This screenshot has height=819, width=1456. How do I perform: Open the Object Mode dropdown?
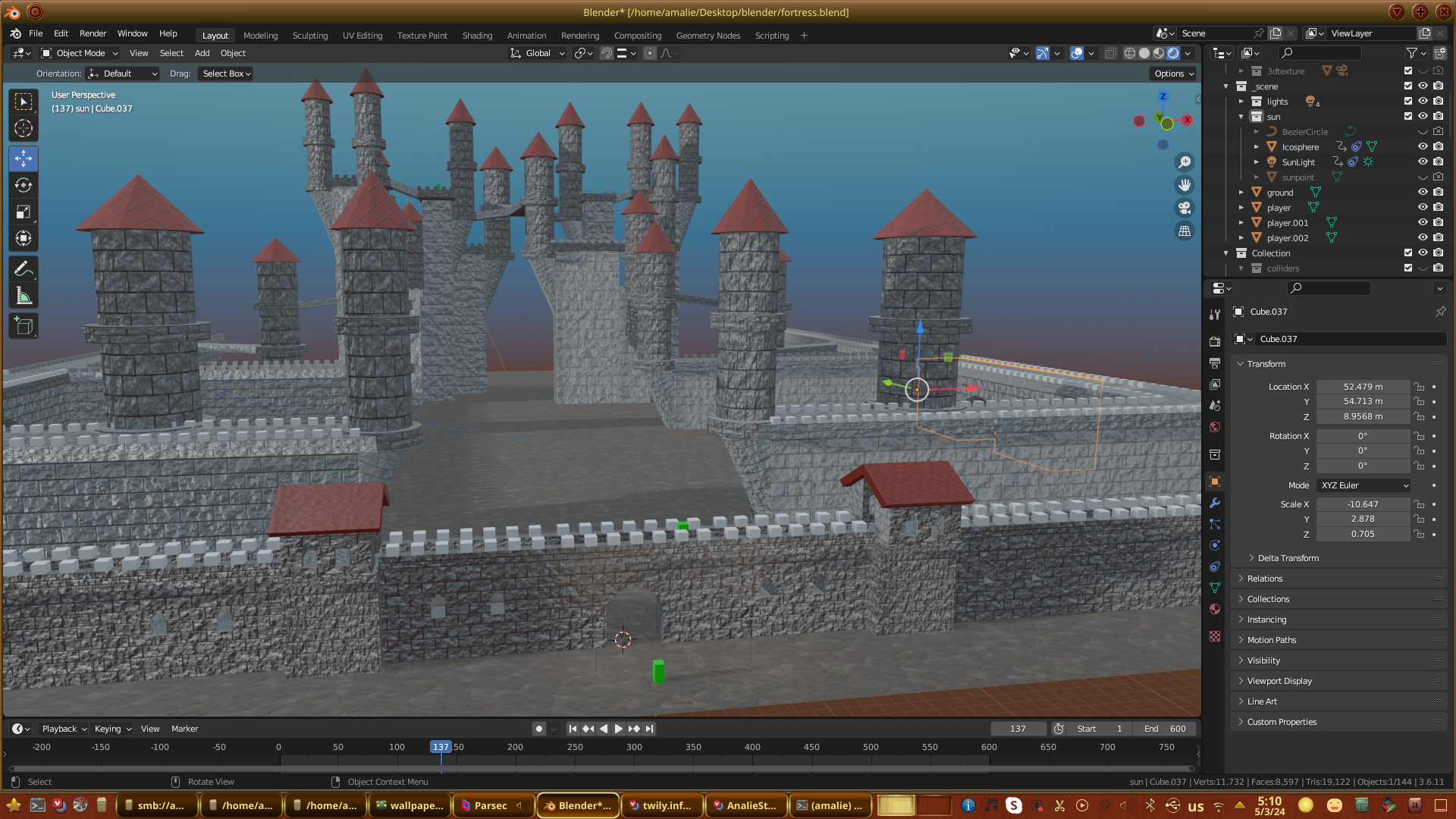[80, 53]
